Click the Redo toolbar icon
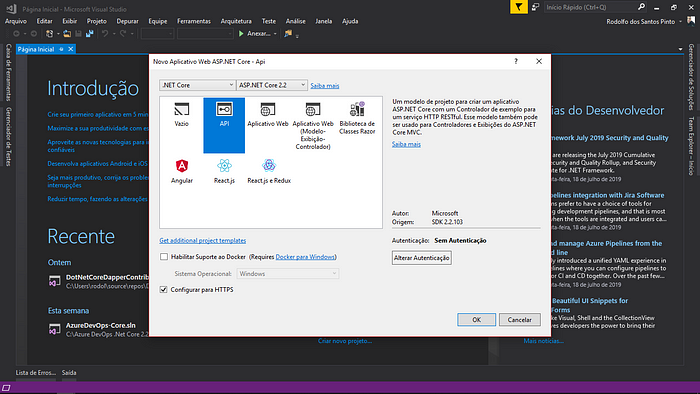 point(123,33)
